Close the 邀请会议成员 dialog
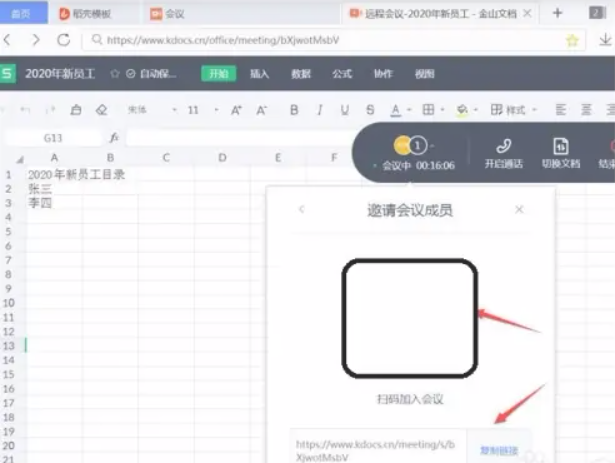The image size is (615, 463). coord(519,209)
